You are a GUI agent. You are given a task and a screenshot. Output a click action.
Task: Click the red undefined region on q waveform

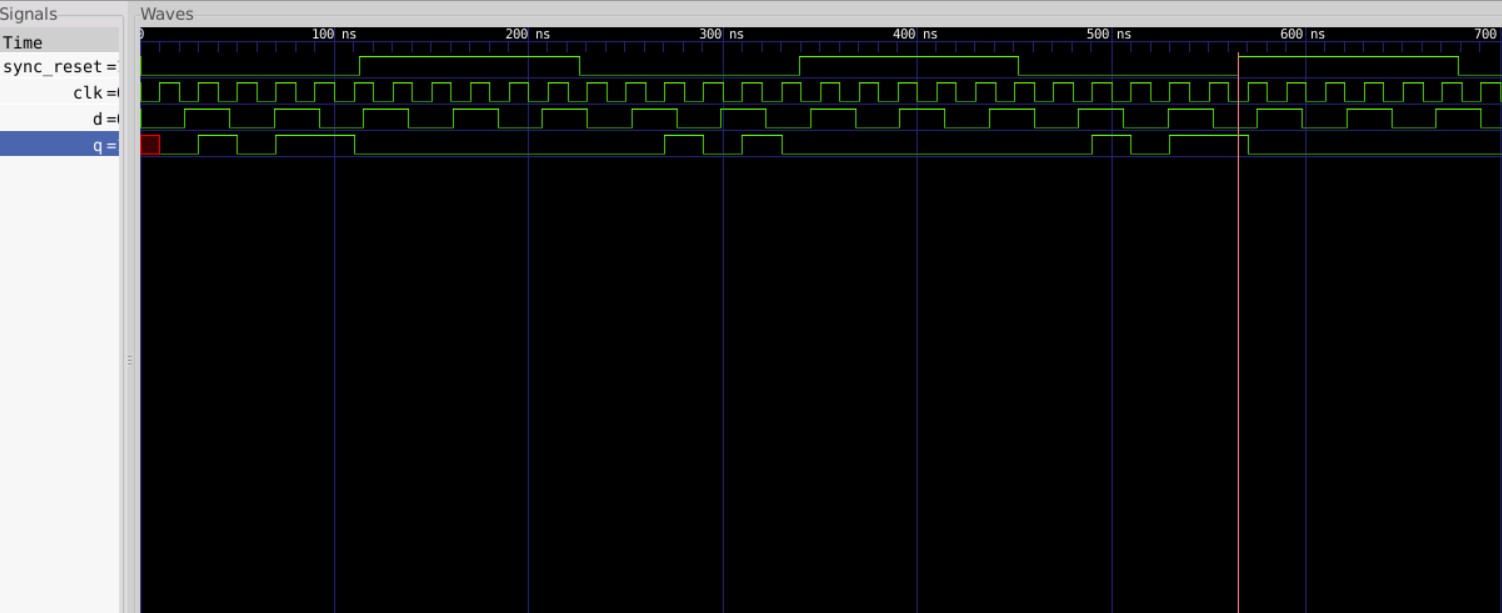pyautogui.click(x=150, y=145)
